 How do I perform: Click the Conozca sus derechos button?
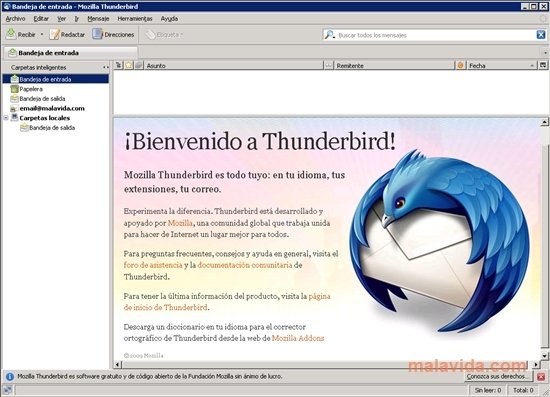point(497,376)
